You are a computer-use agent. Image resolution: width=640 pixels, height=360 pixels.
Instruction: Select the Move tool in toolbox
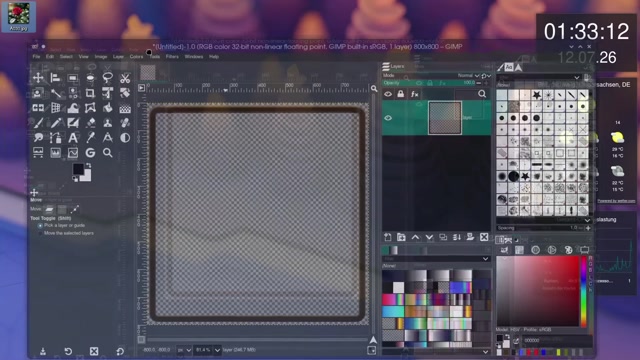point(38,78)
